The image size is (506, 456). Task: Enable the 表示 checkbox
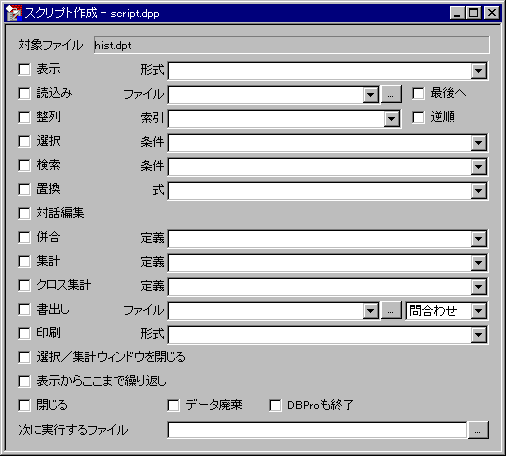click(x=24, y=70)
